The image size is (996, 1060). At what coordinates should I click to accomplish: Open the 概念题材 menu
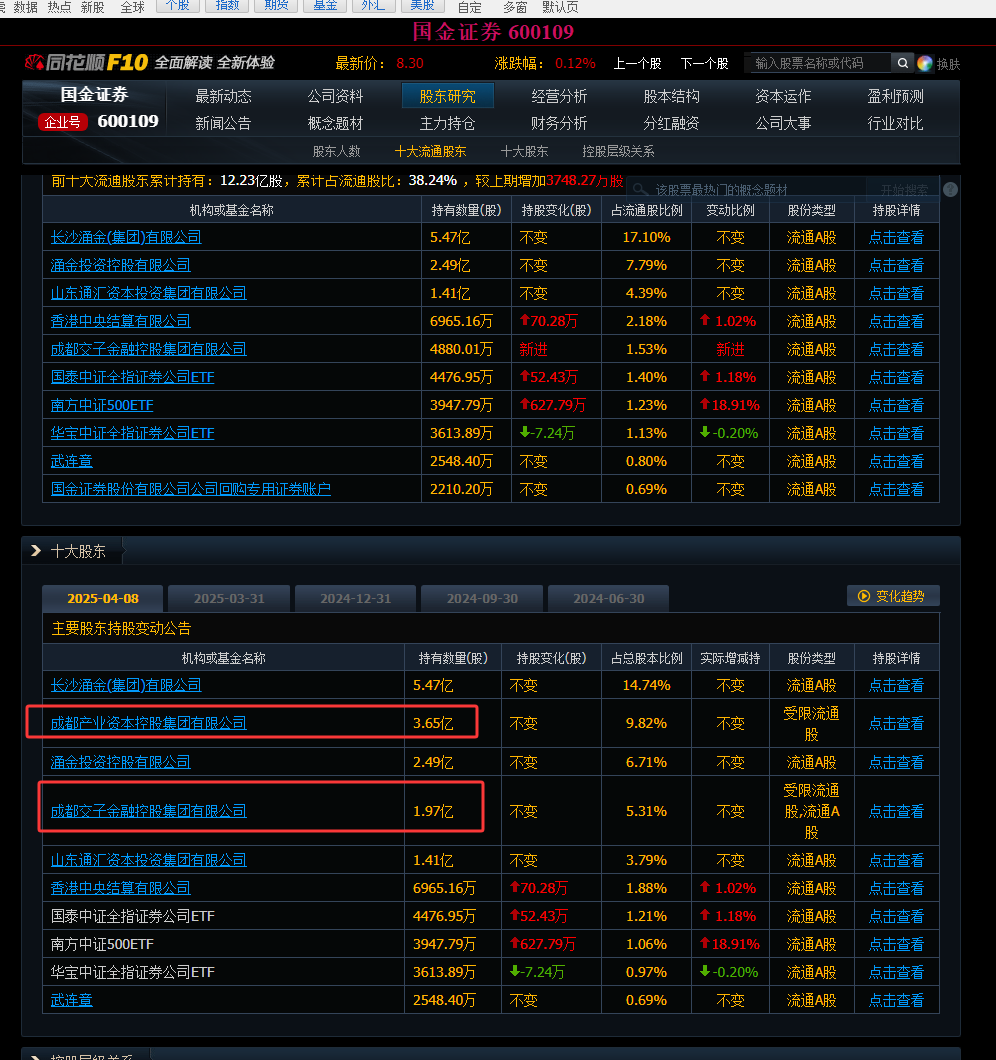[x=335, y=124]
